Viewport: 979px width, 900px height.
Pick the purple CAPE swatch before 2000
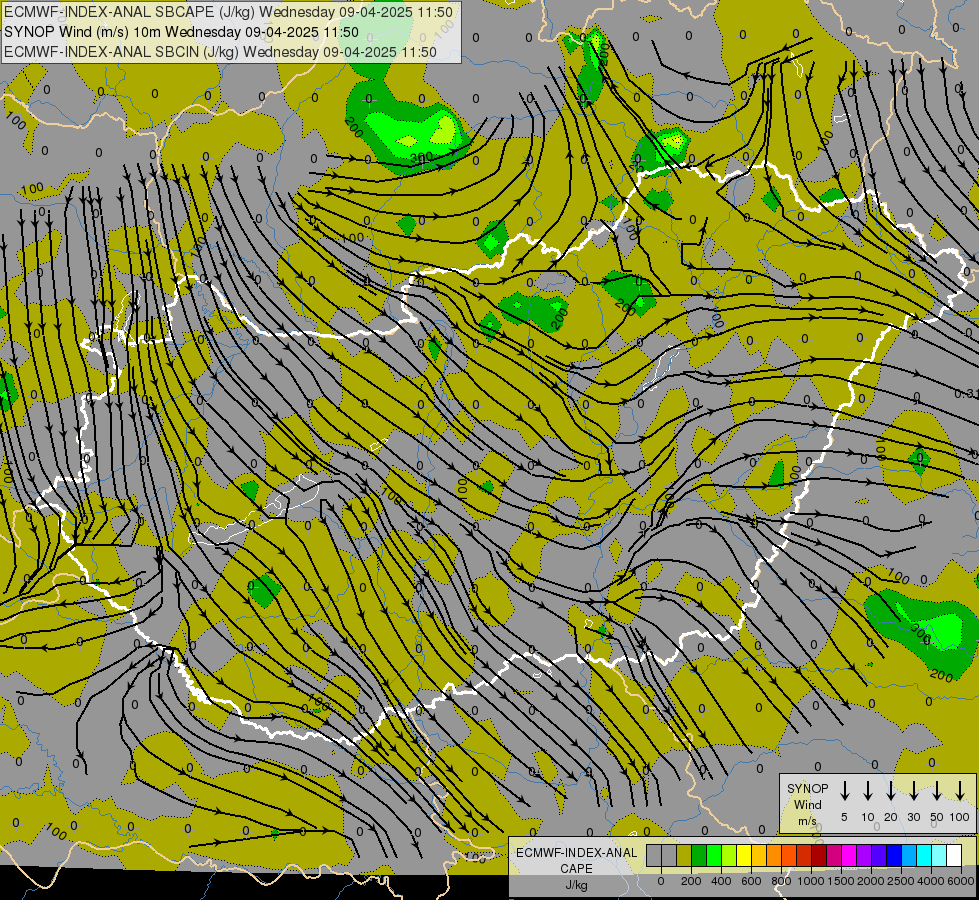864,855
